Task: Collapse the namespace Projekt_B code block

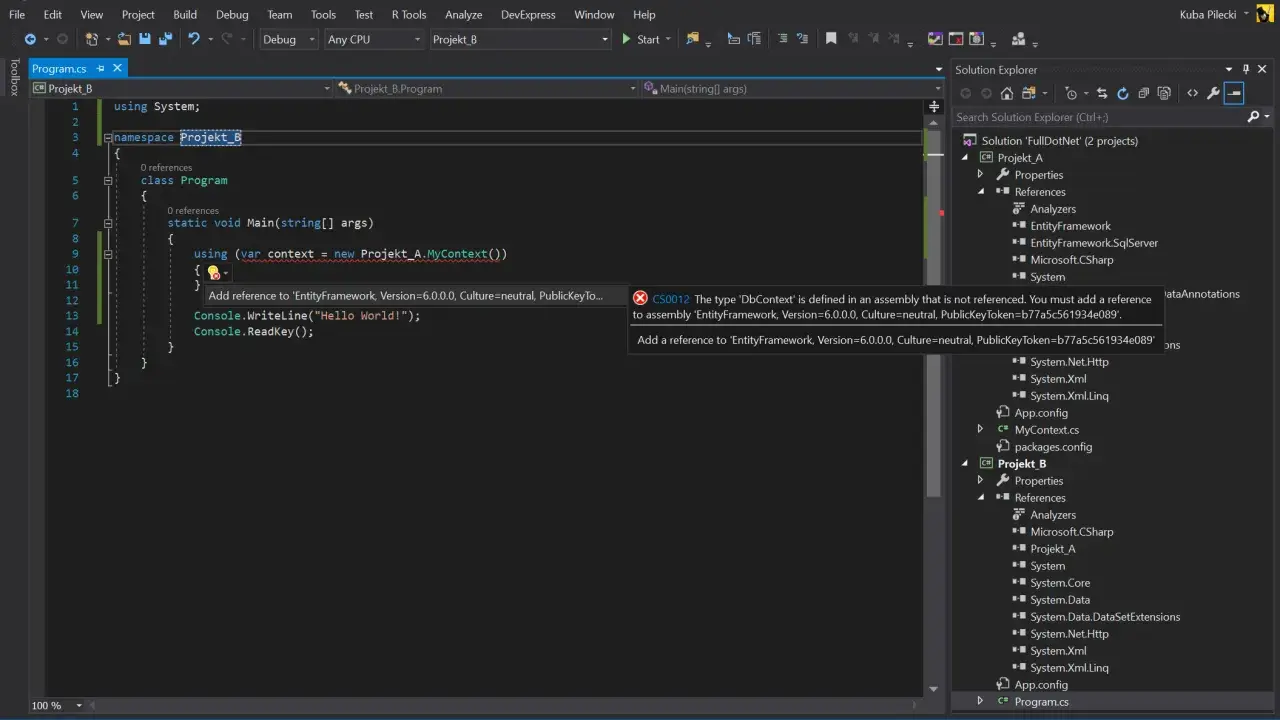Action: coord(107,137)
